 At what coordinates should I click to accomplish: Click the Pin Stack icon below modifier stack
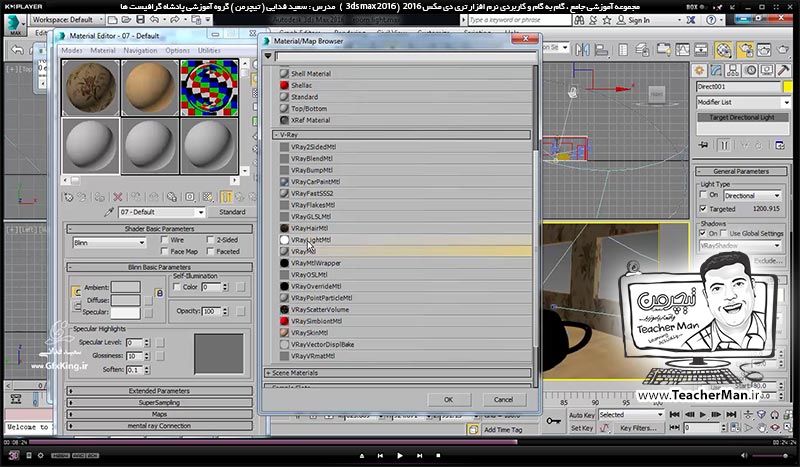pos(704,145)
